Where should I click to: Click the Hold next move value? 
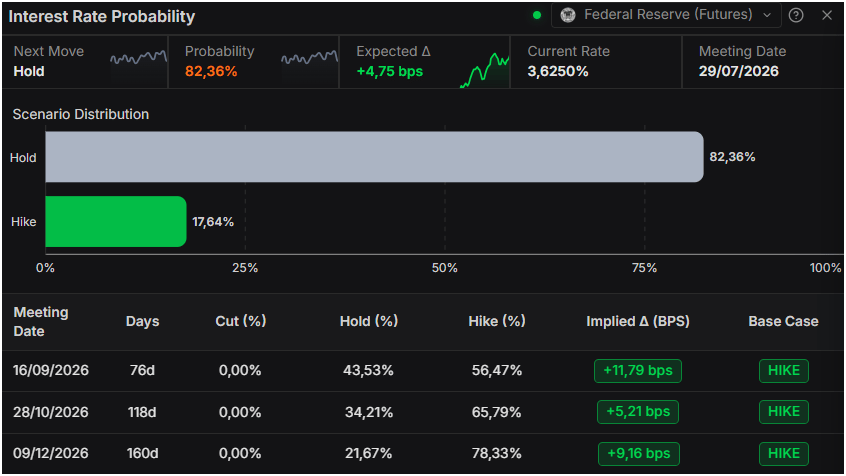(29, 71)
